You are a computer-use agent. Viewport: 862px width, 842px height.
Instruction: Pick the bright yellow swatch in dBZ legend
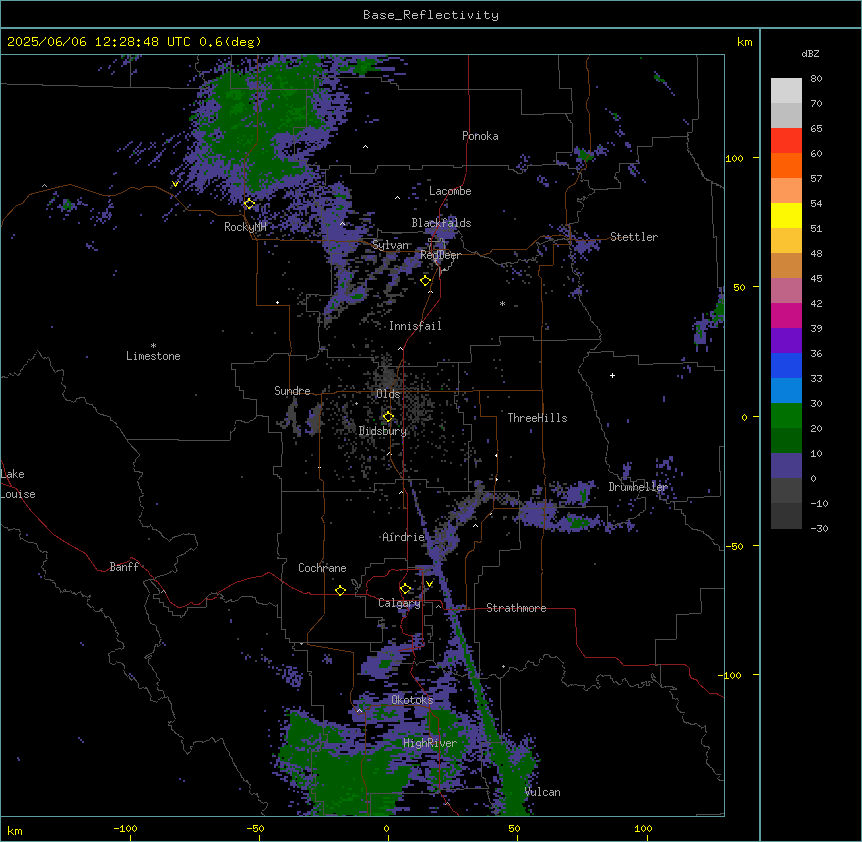point(786,215)
